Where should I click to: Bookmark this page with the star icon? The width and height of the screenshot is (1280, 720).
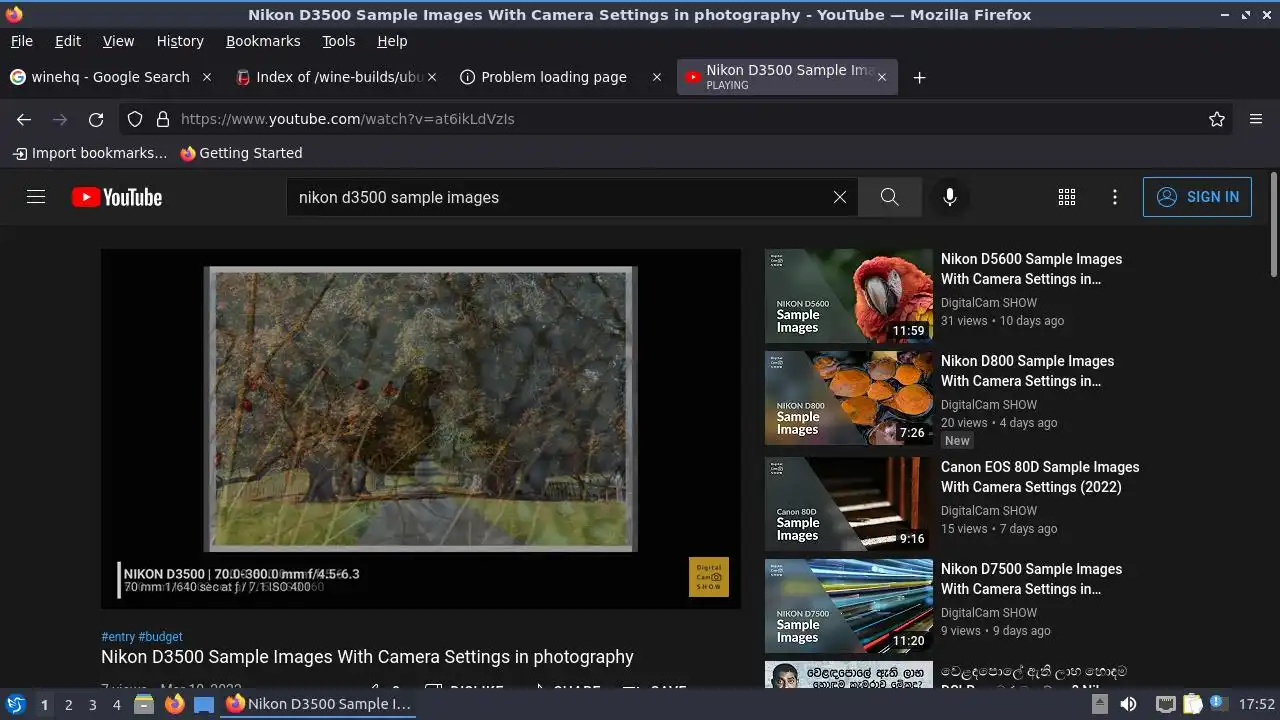click(x=1217, y=119)
